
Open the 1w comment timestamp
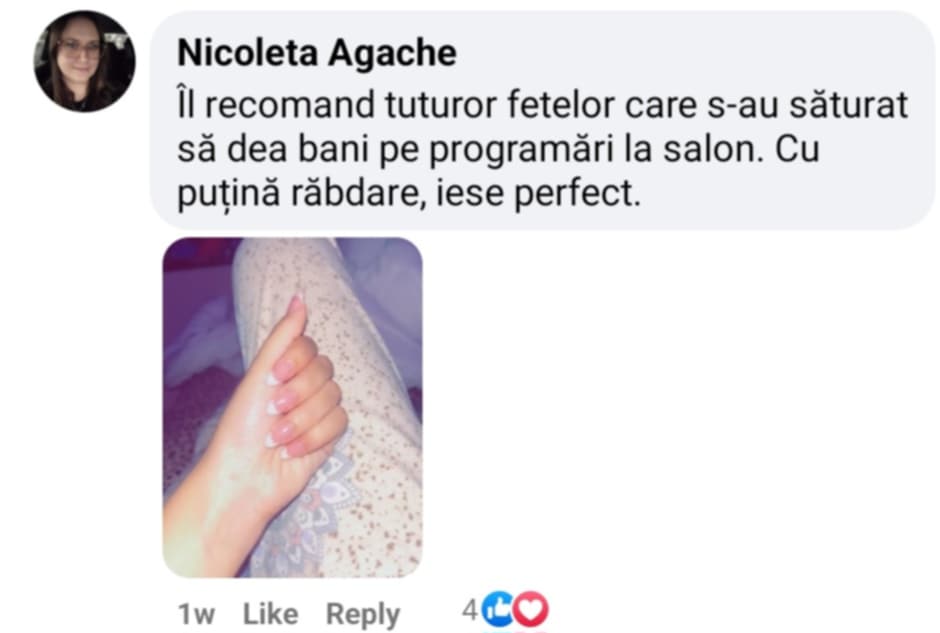tap(196, 614)
